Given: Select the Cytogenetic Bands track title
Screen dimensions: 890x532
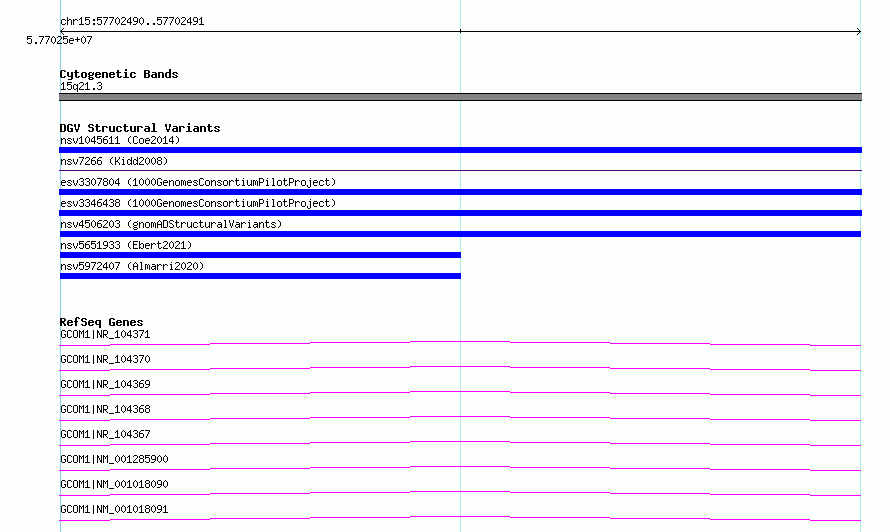Looking at the screenshot, I should click(119, 74).
